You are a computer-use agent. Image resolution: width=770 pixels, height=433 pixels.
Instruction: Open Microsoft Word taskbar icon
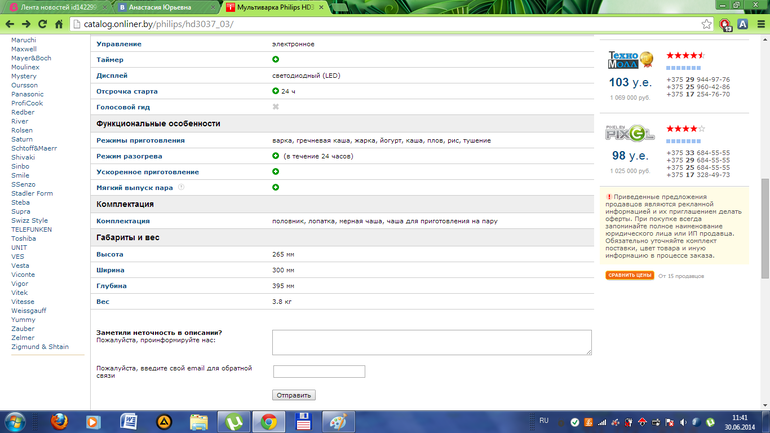pos(127,420)
